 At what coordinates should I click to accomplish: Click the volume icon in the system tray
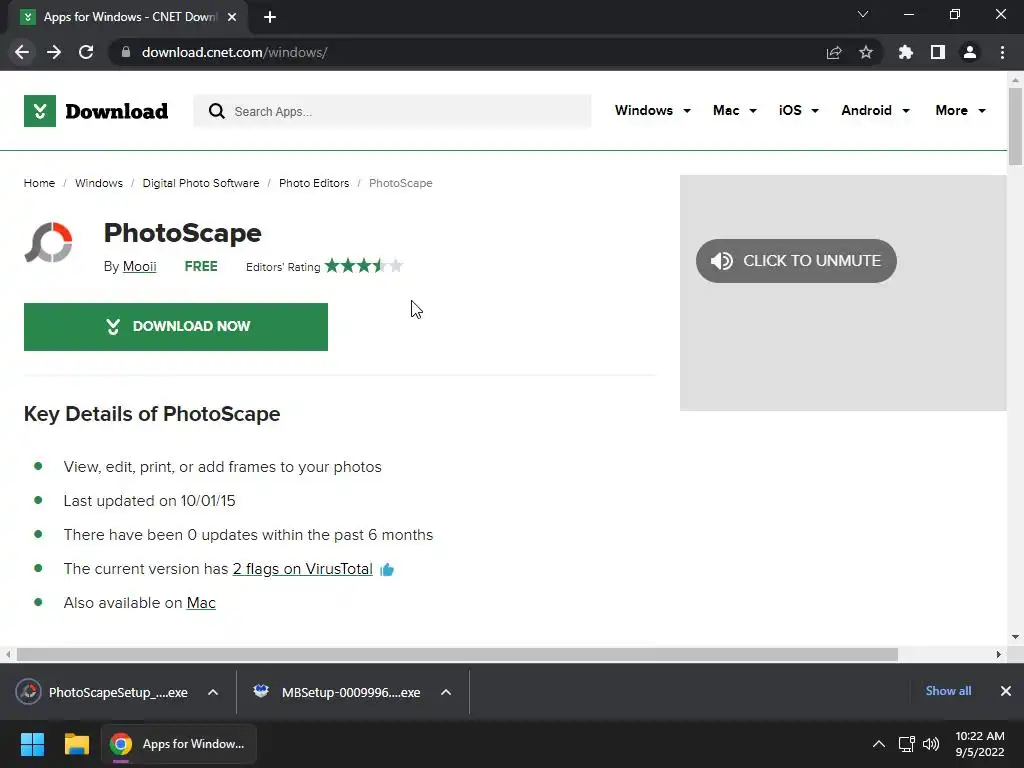931,744
